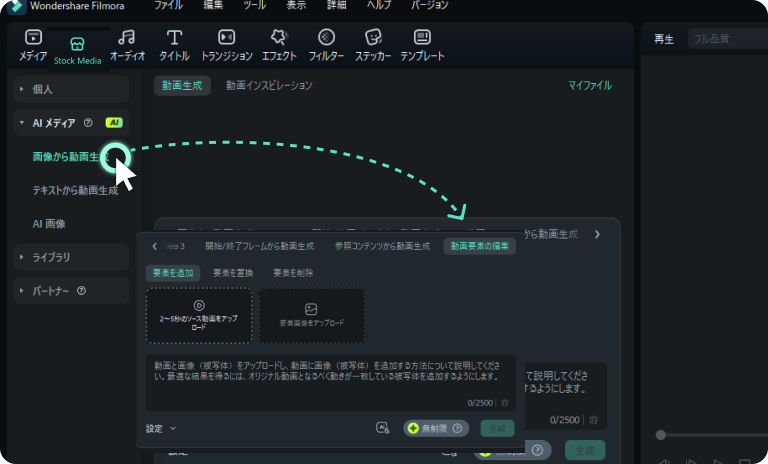This screenshot has width=768, height=464.
Task: Choose the 要素を削除 option
Action: click(293, 273)
